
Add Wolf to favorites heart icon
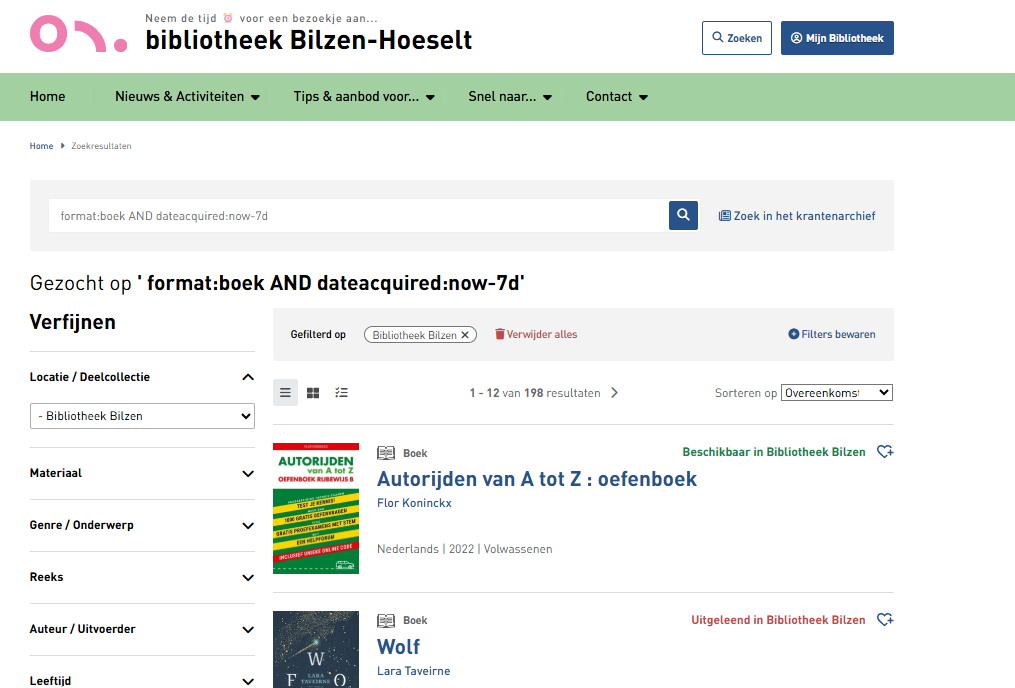tap(884, 620)
